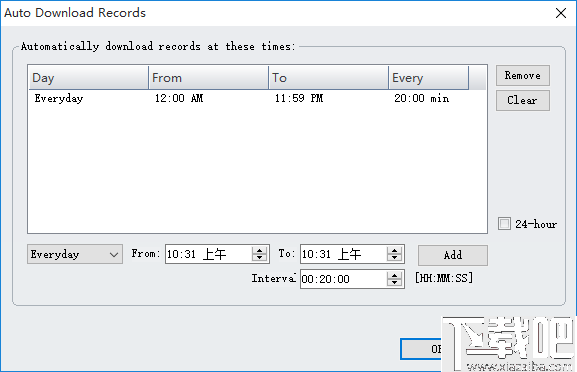The height and width of the screenshot is (372, 577).
Task: Sort by the To column header
Action: 329,78
